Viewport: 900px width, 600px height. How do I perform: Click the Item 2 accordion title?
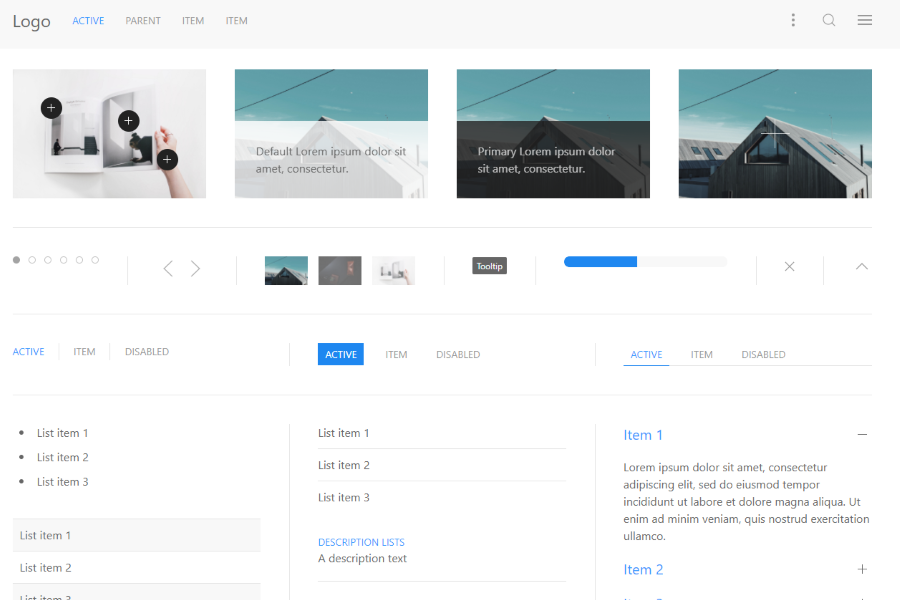pos(643,570)
